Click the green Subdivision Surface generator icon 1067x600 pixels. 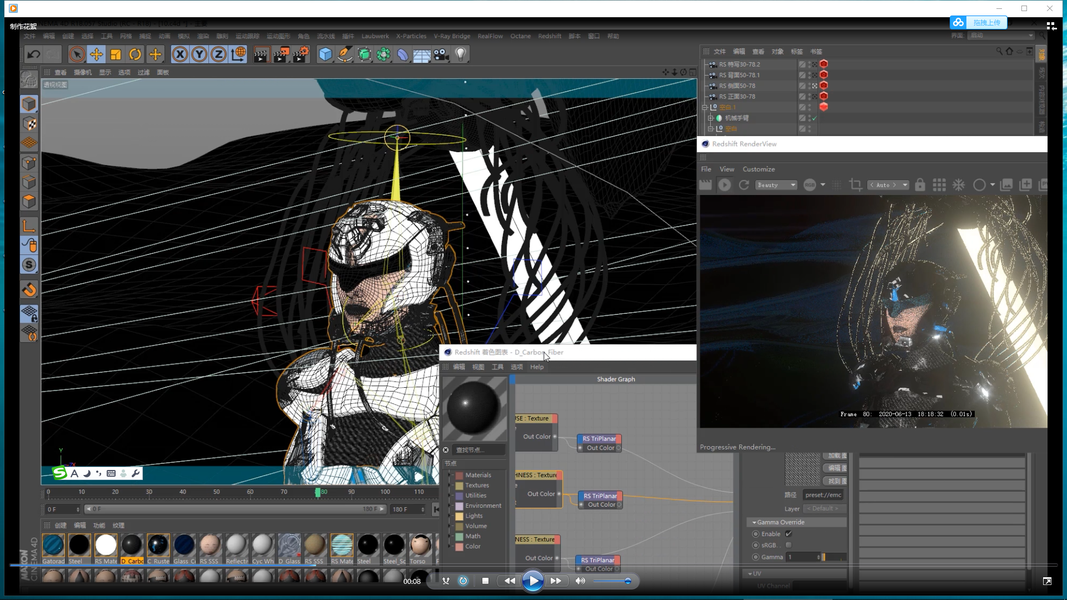pos(365,54)
